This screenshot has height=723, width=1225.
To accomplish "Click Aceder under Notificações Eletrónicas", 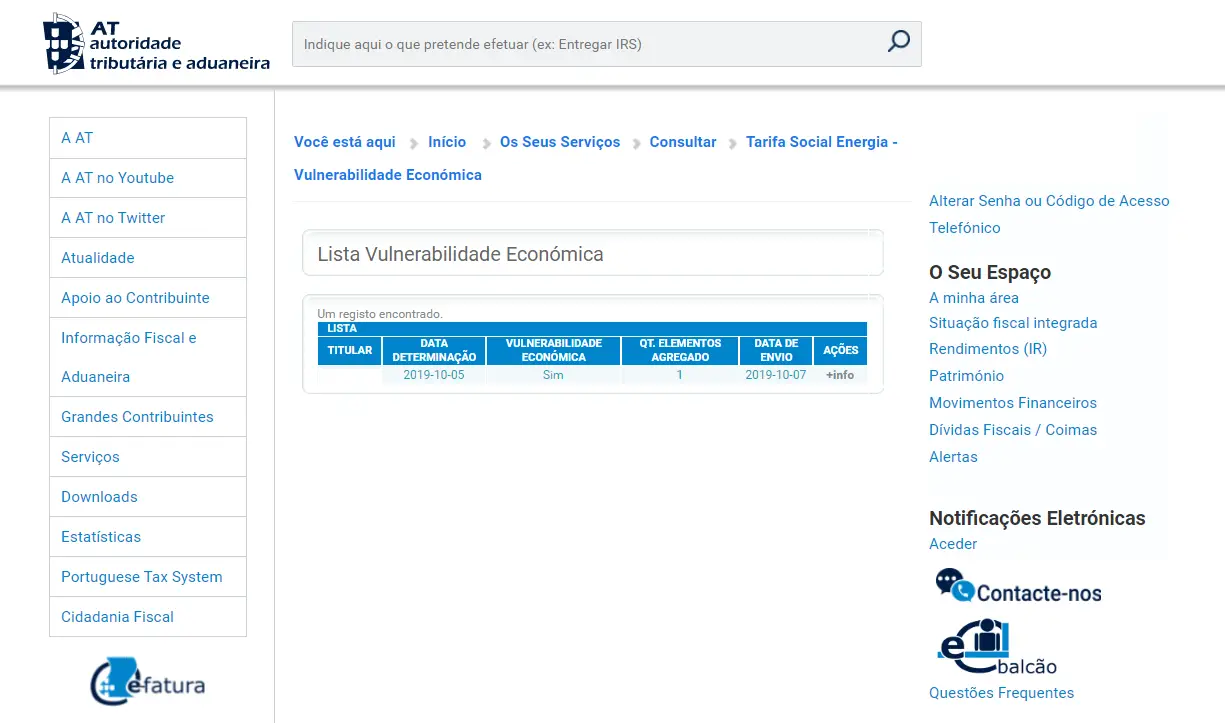I will [953, 544].
